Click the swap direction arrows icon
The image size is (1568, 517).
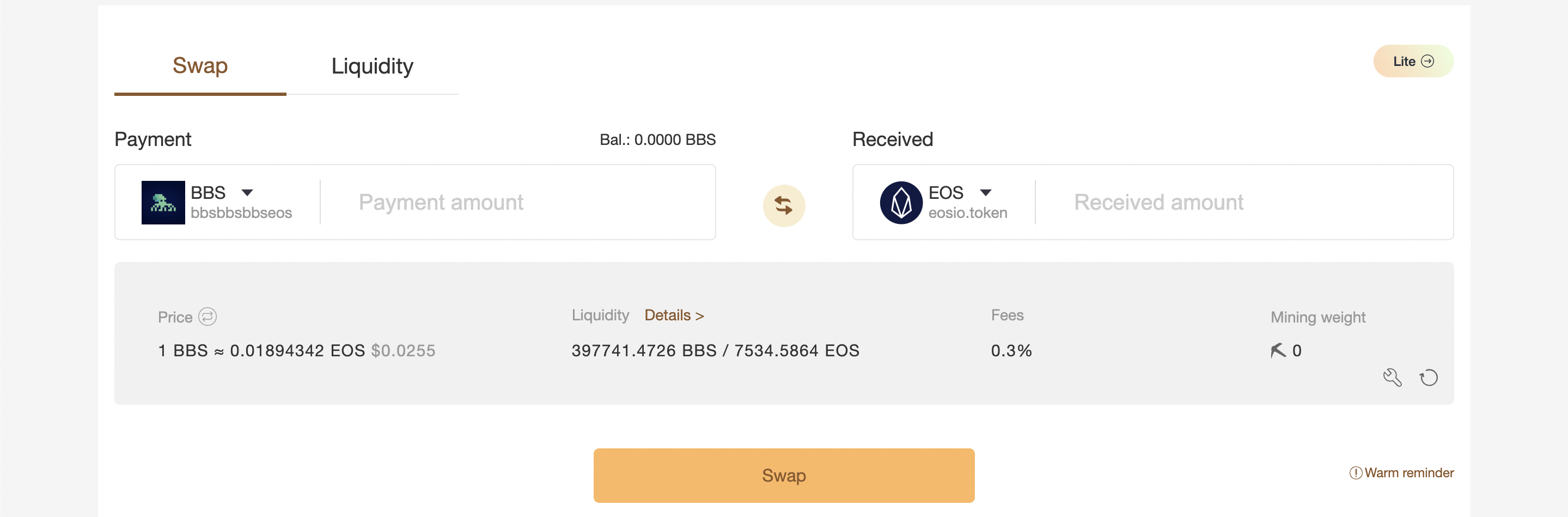point(784,206)
